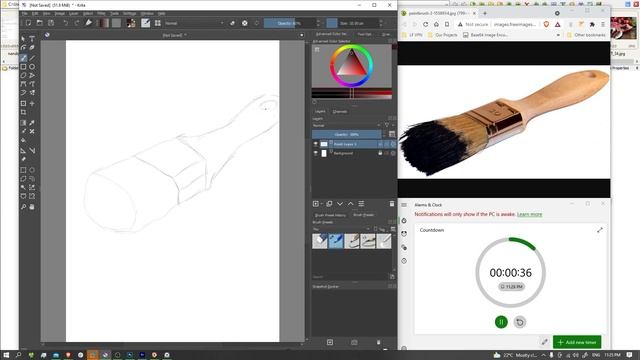
Task: Open a file using Krita toolbar icon
Action: 40,23
